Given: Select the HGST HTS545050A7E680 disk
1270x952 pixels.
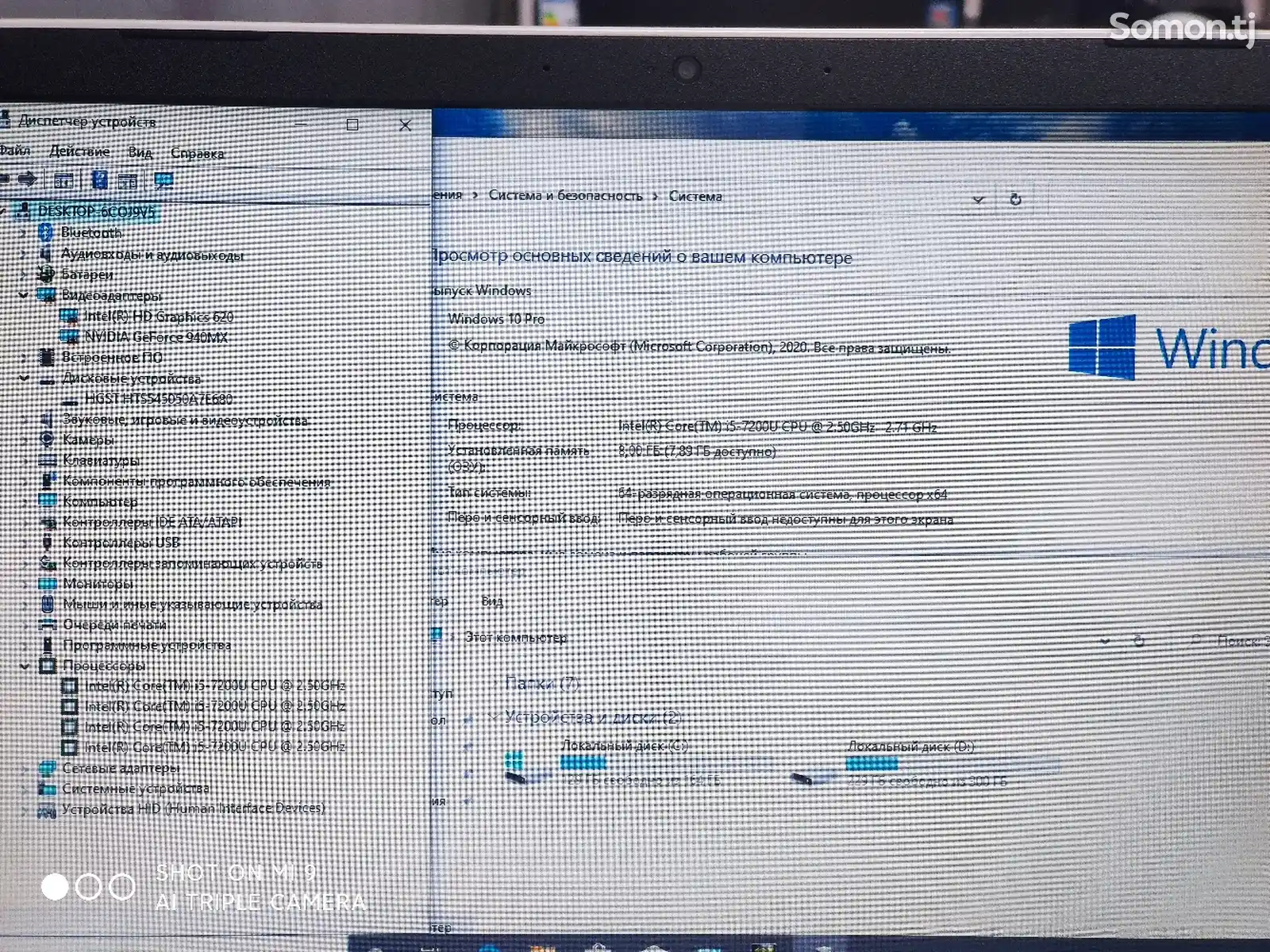Looking at the screenshot, I should pyautogui.click(x=159, y=398).
